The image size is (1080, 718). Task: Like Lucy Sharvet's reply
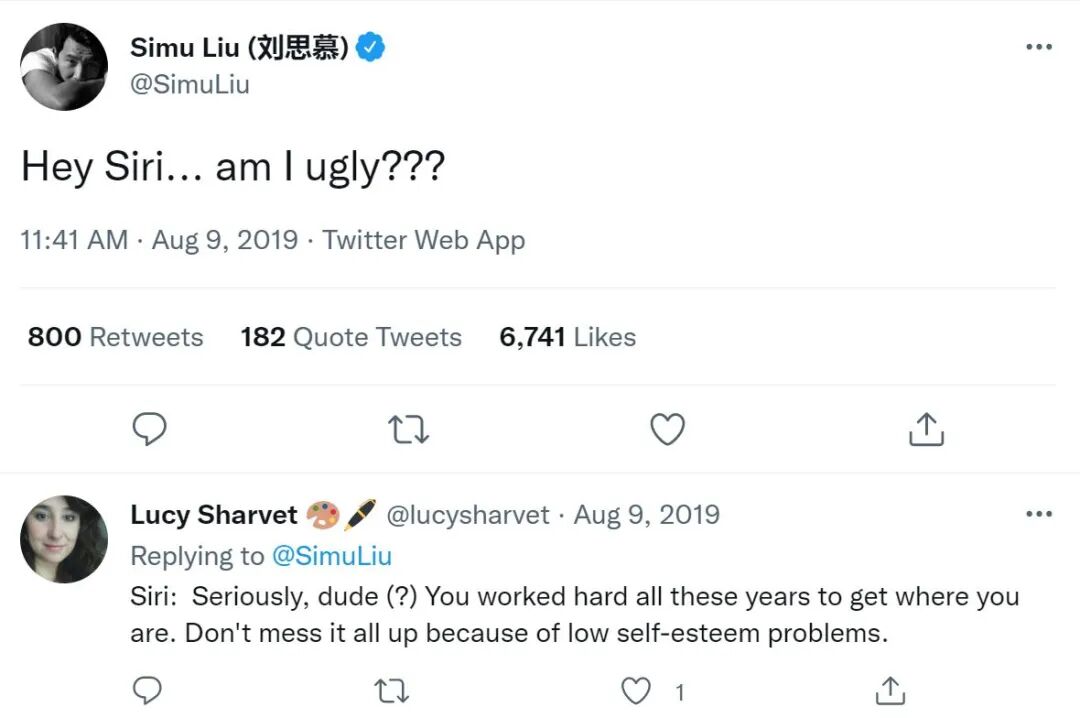(x=636, y=690)
